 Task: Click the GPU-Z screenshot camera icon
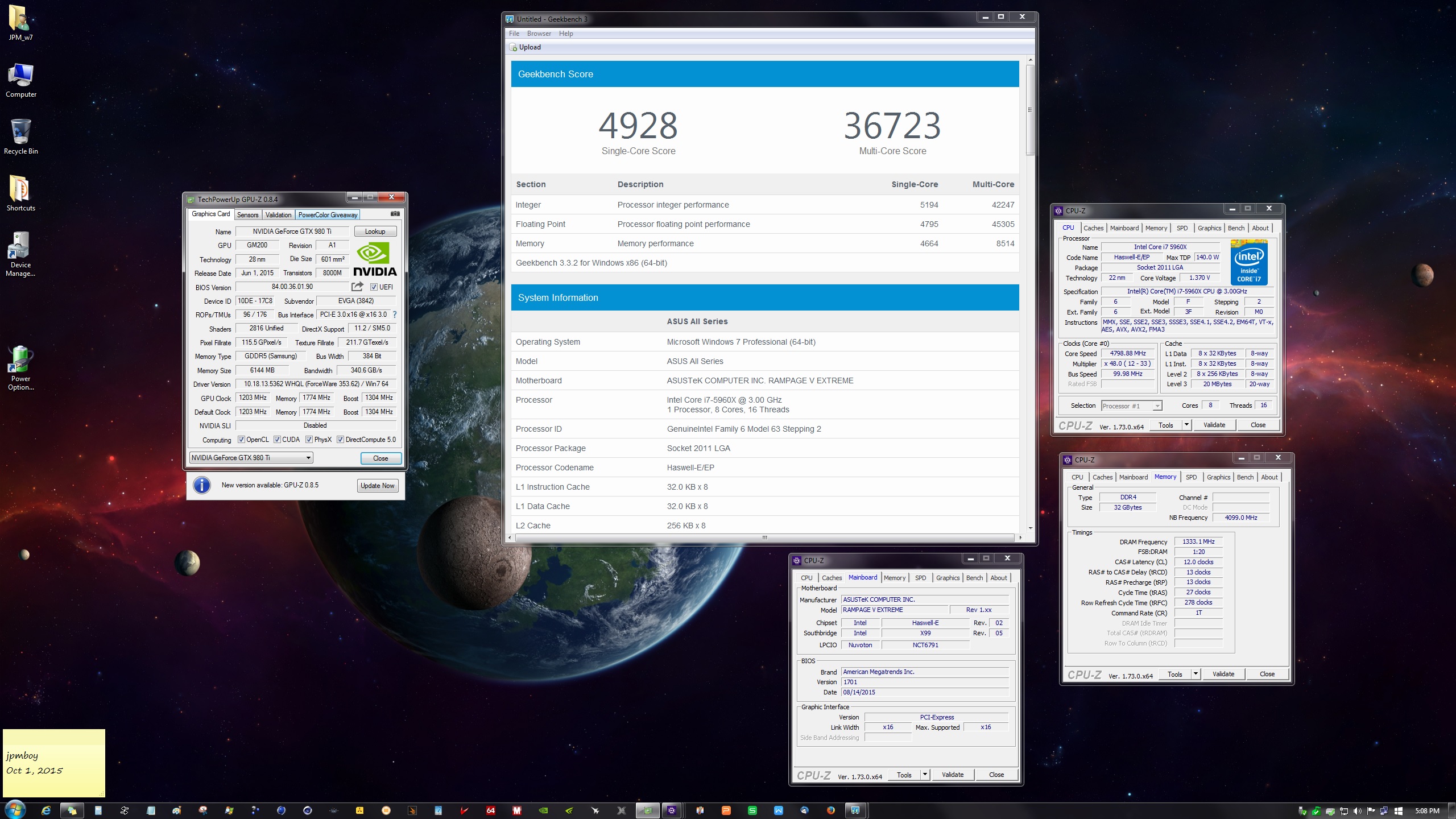pos(395,214)
